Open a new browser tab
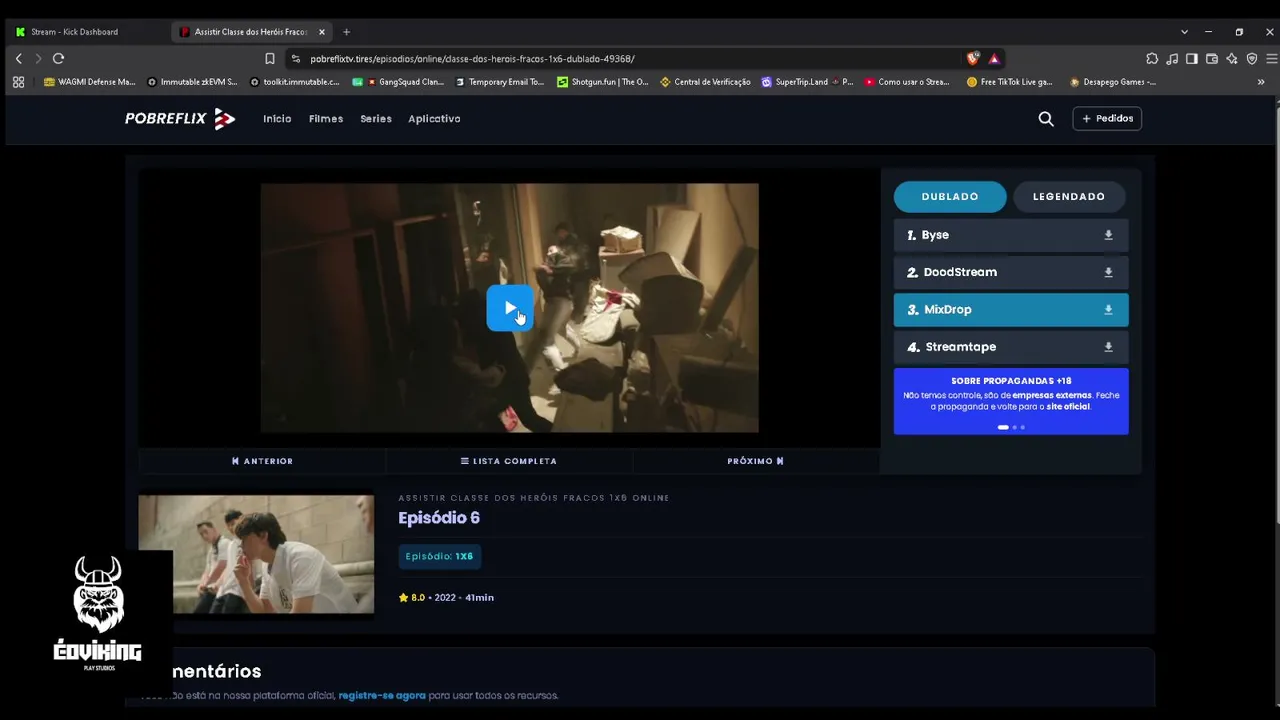 point(346,32)
